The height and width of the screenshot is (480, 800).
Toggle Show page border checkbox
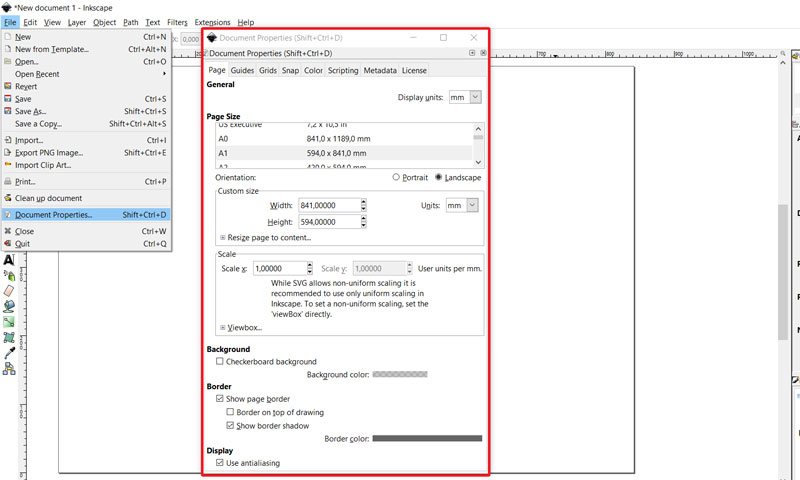(x=220, y=398)
